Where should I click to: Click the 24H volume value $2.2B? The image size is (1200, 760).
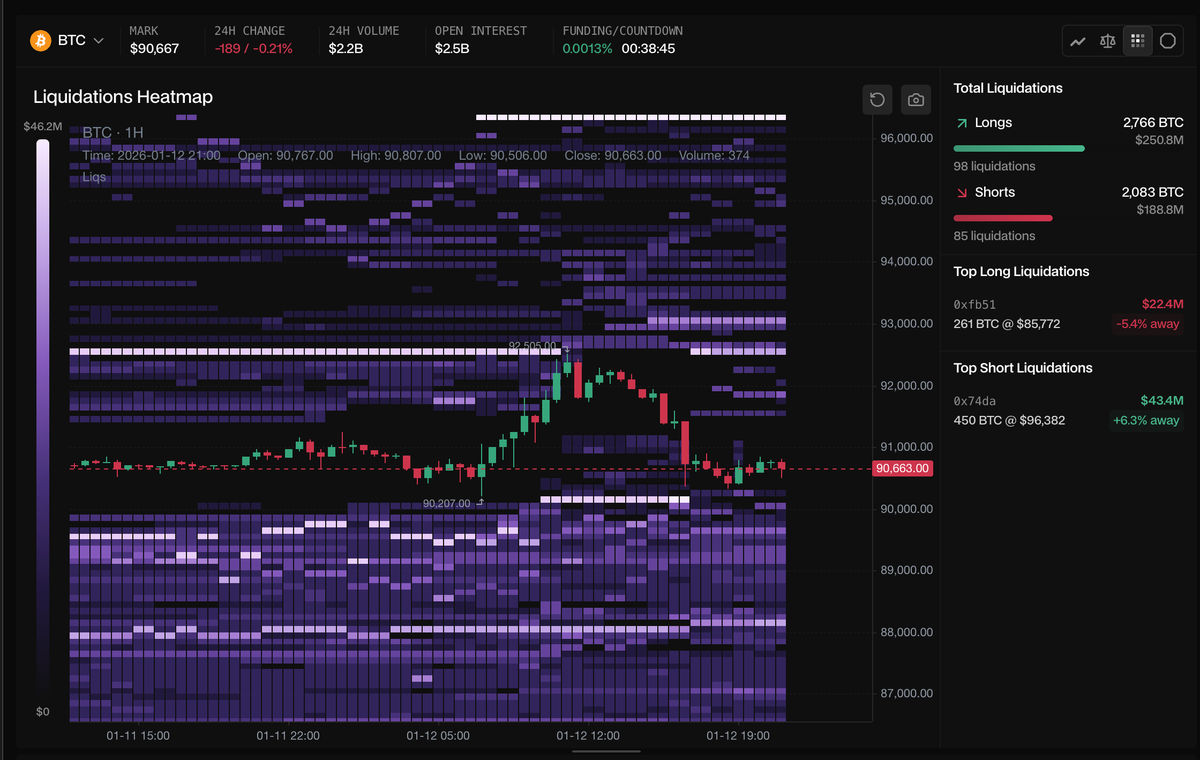346,48
